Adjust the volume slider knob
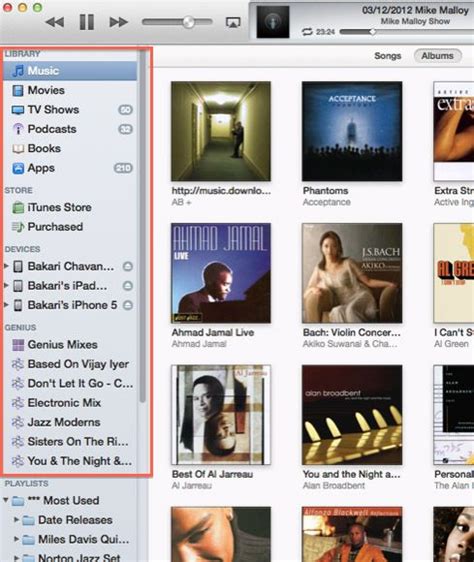Image resolution: width=474 pixels, height=562 pixels. point(188,22)
